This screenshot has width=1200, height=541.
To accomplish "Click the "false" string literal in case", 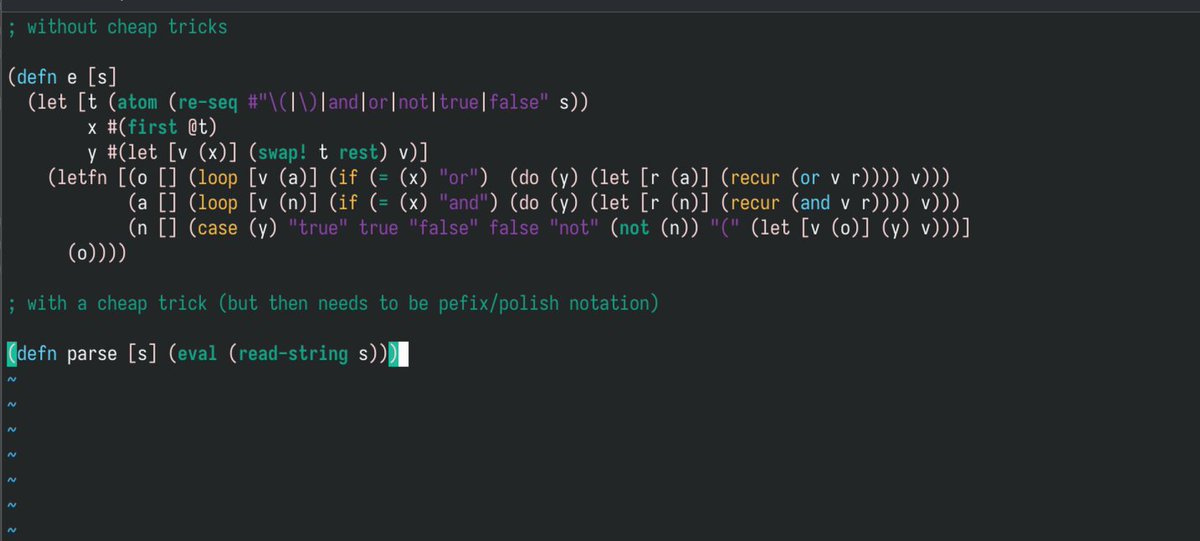I will [x=445, y=228].
